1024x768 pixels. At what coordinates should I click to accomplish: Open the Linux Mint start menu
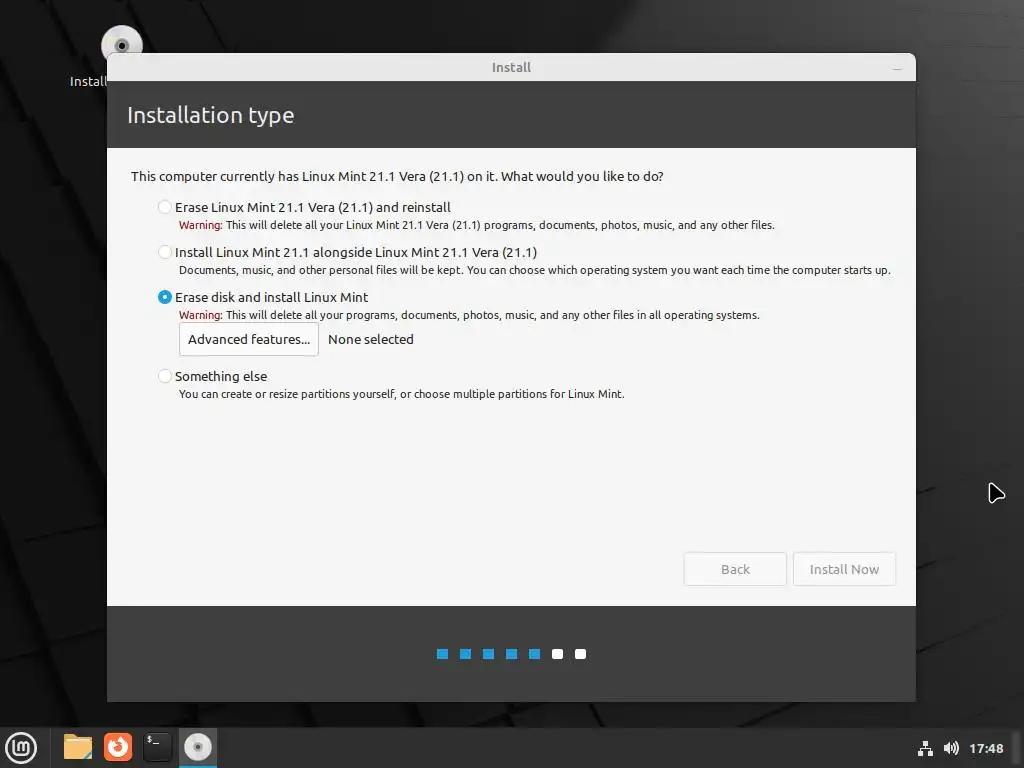click(22, 747)
